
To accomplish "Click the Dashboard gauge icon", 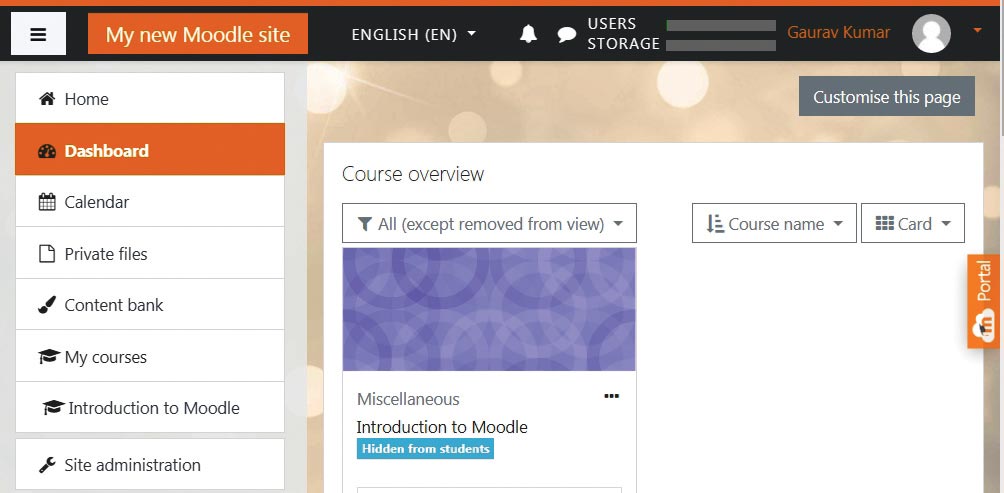I will click(47, 150).
